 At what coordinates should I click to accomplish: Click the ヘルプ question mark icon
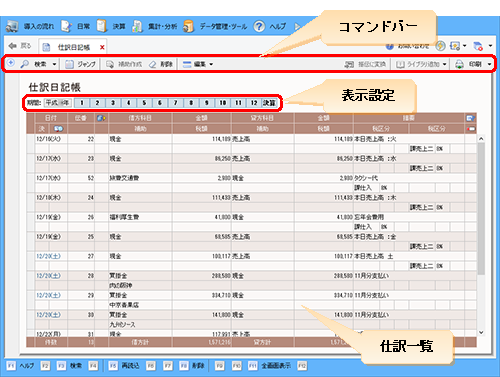coord(259,26)
